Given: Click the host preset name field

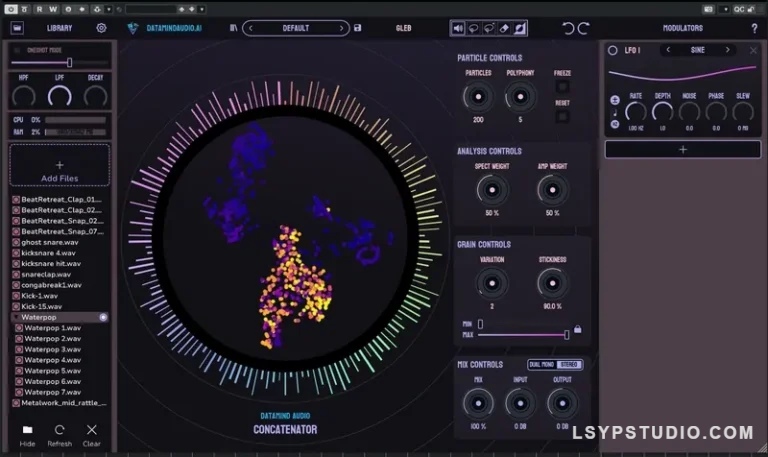Looking at the screenshot, I should click(x=150, y=9).
